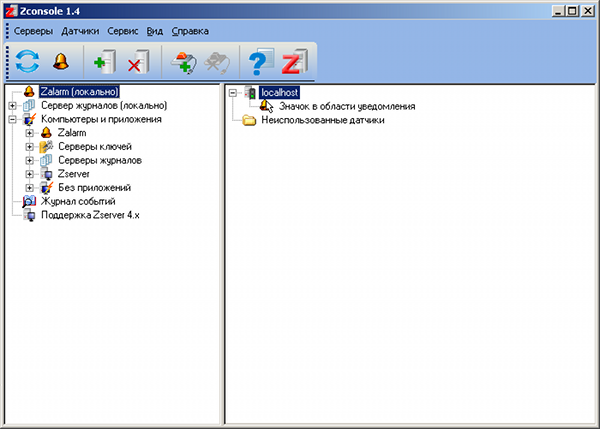Click the icon beside Компьютеры и приложения

click(29, 119)
